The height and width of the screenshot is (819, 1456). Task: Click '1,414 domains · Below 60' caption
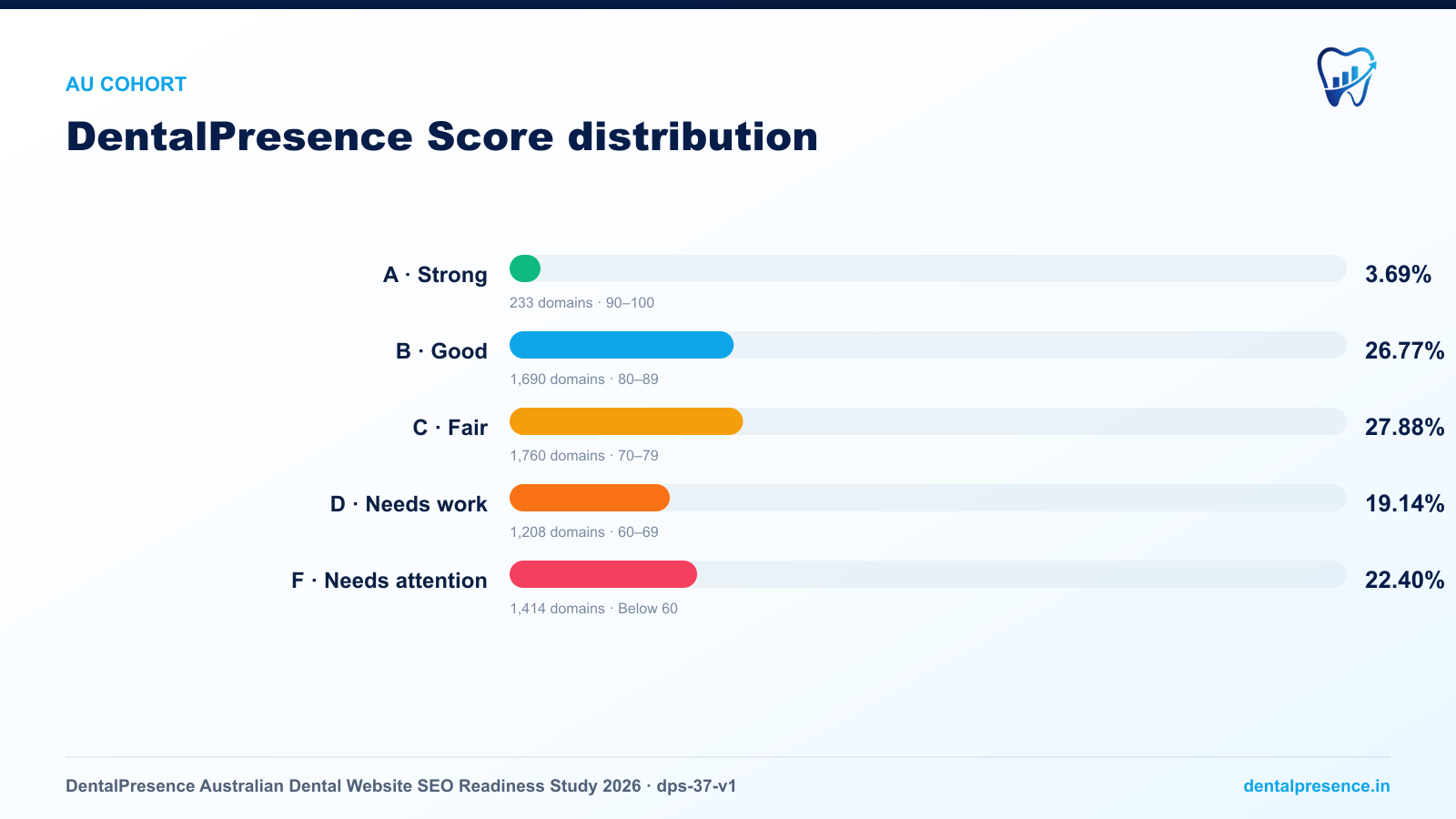(x=593, y=609)
